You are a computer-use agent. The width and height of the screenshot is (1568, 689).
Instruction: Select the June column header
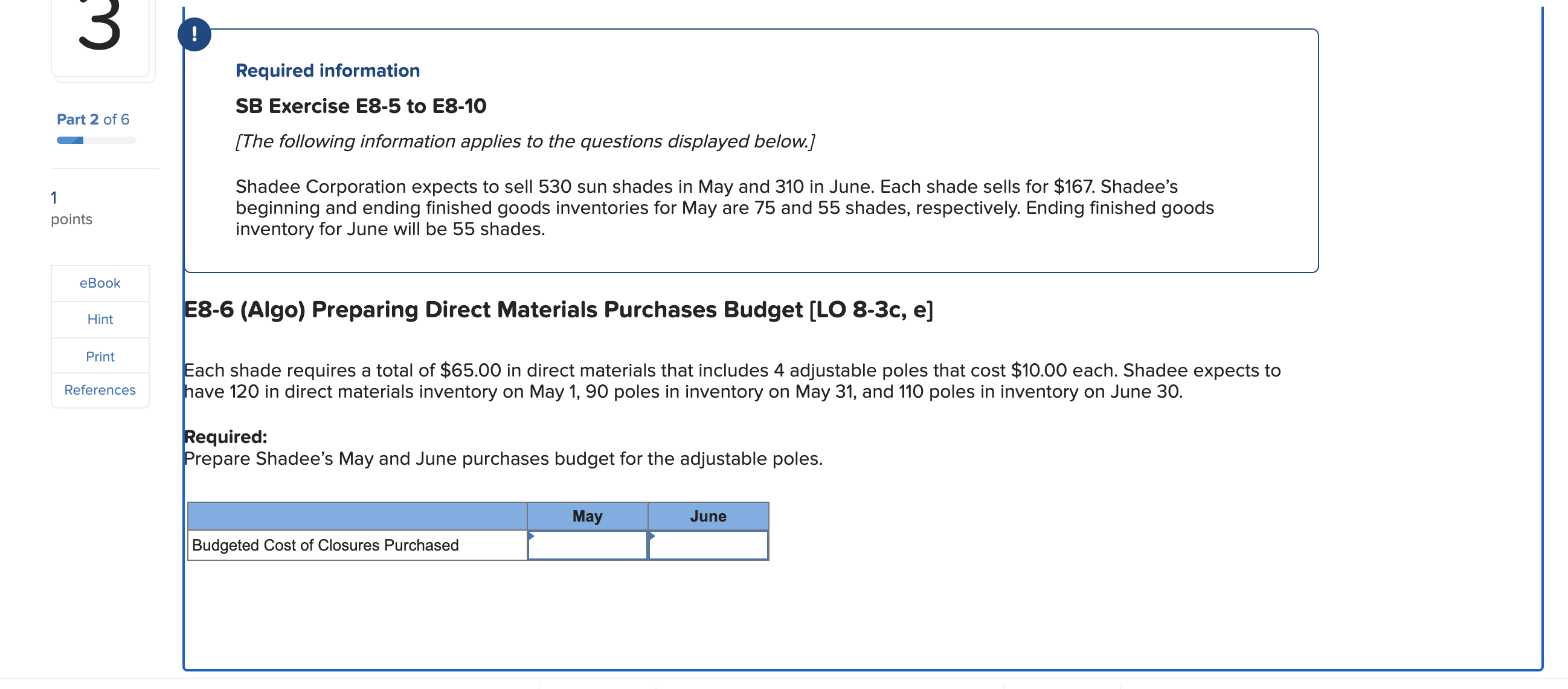pos(708,516)
